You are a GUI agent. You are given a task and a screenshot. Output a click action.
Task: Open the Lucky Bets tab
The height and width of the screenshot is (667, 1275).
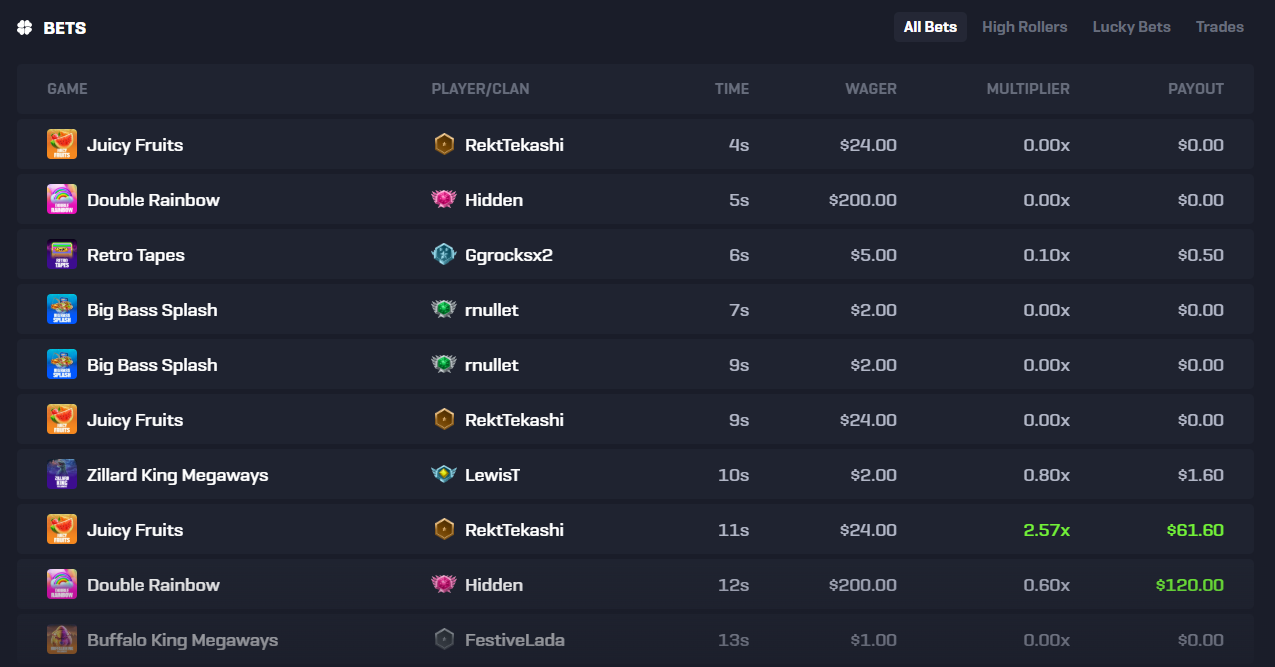pyautogui.click(x=1131, y=27)
